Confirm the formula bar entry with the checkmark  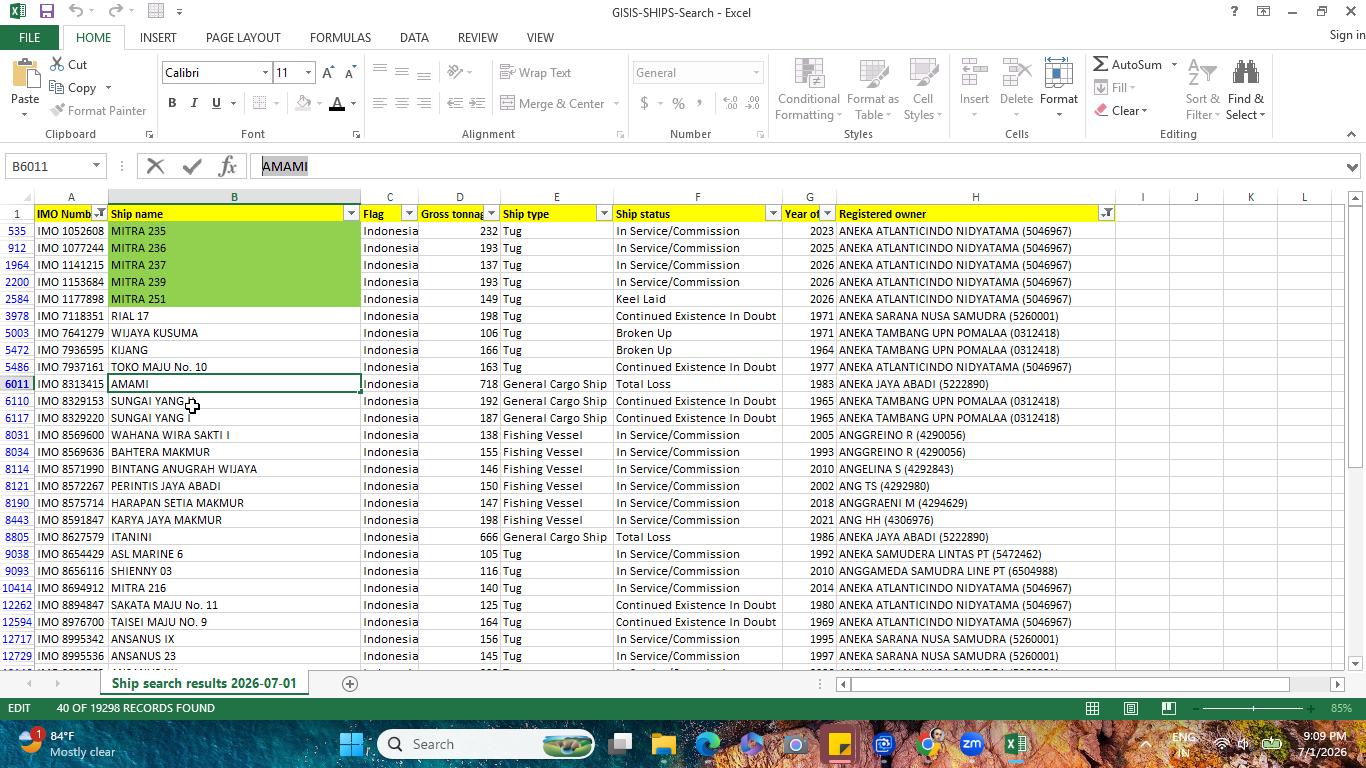pyautogui.click(x=192, y=166)
